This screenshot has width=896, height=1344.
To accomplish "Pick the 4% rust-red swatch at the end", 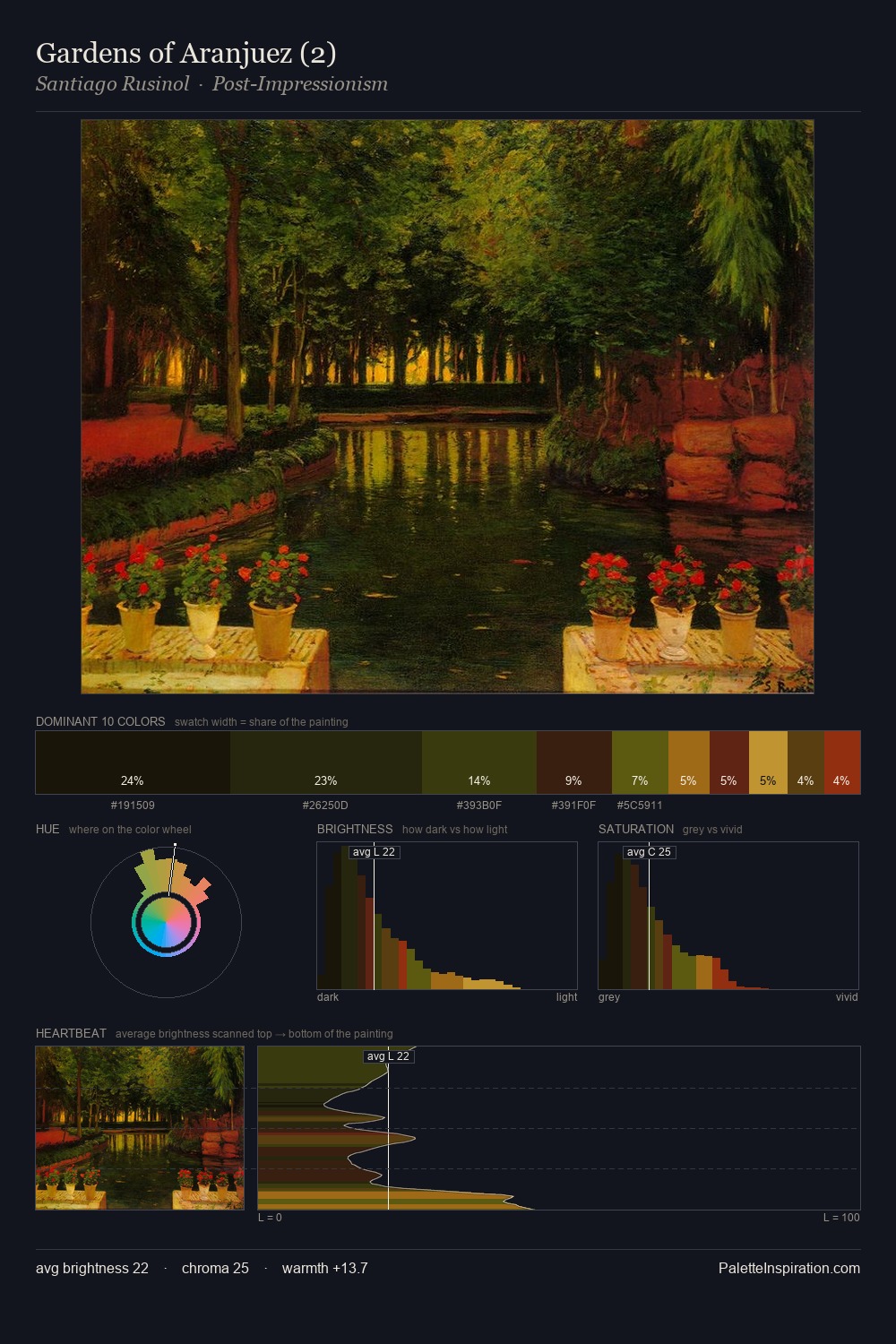I will (x=842, y=762).
